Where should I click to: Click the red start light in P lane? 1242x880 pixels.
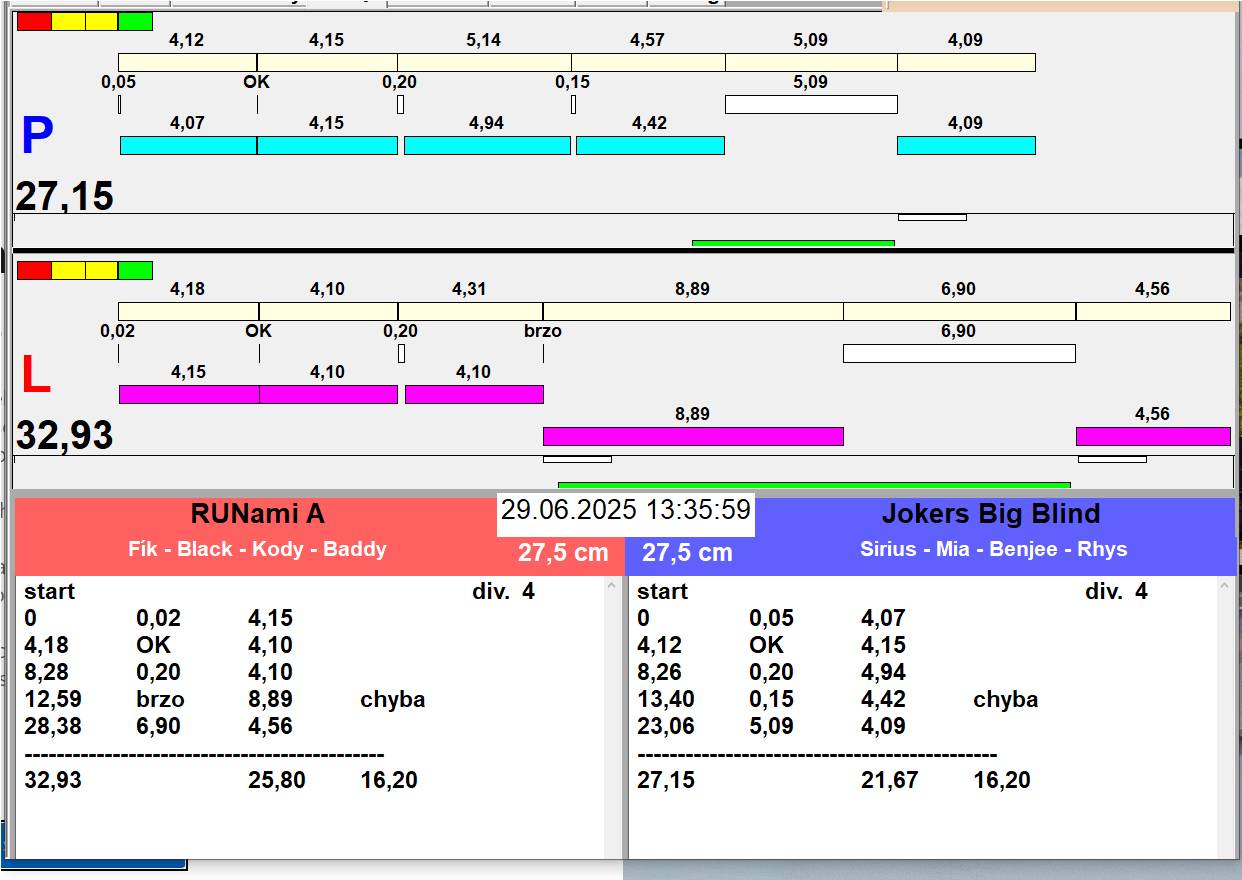[34, 21]
